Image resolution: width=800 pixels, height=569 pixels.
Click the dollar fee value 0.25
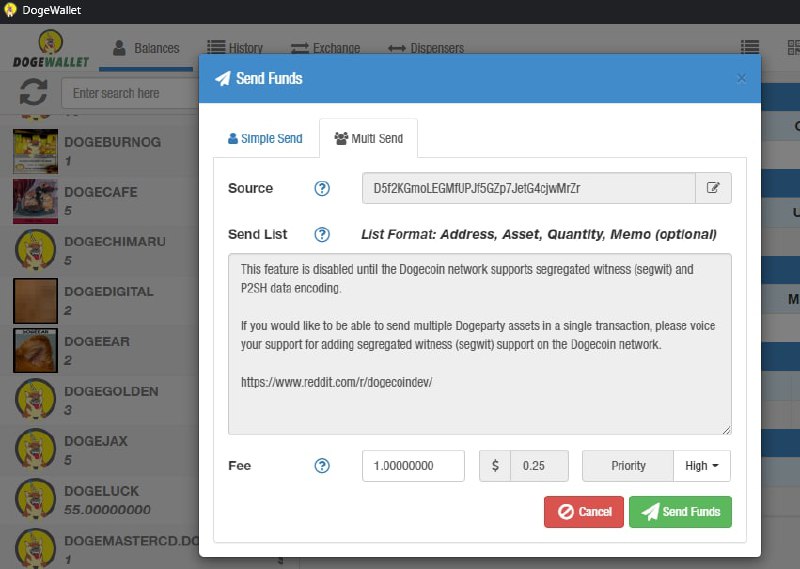click(539, 465)
